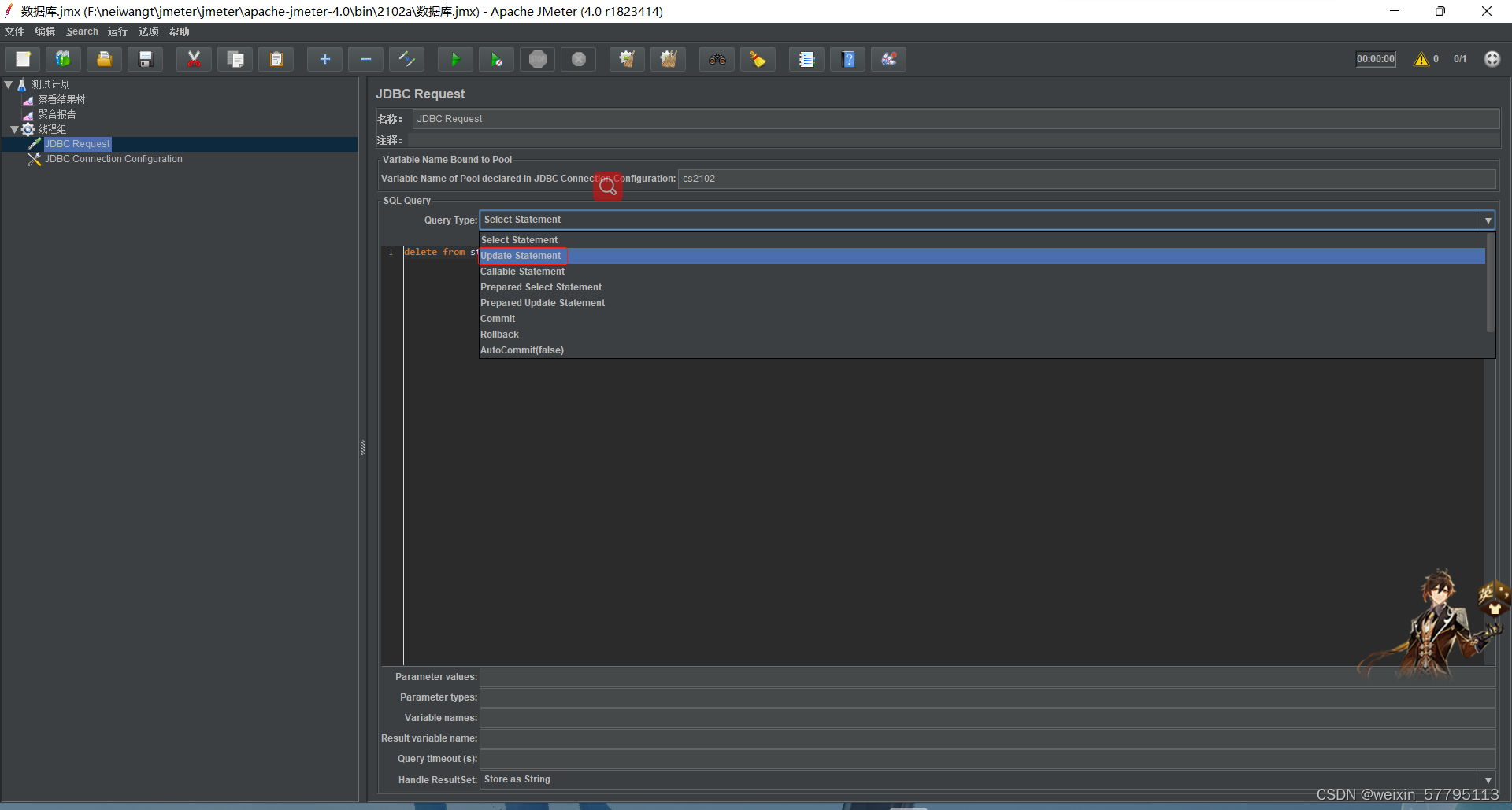The image size is (1512, 810).
Task: Click the Toggle enable/disable toolbar icon
Action: pos(406,59)
